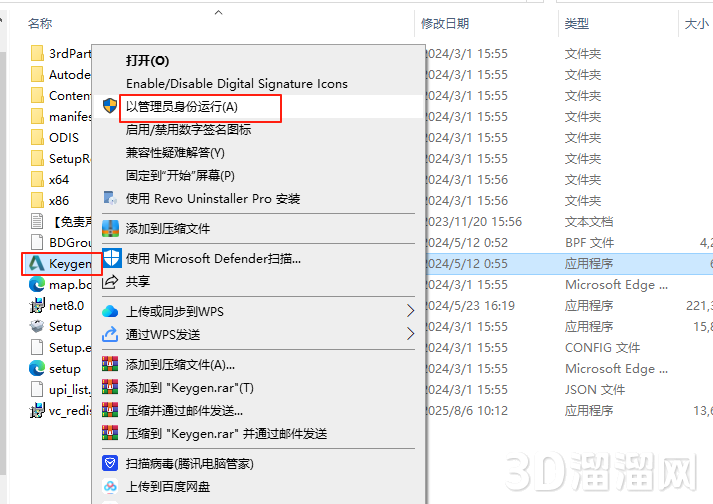The image size is (713, 504).
Task: Sort by the 修改日期 column header
Action: tap(445, 23)
